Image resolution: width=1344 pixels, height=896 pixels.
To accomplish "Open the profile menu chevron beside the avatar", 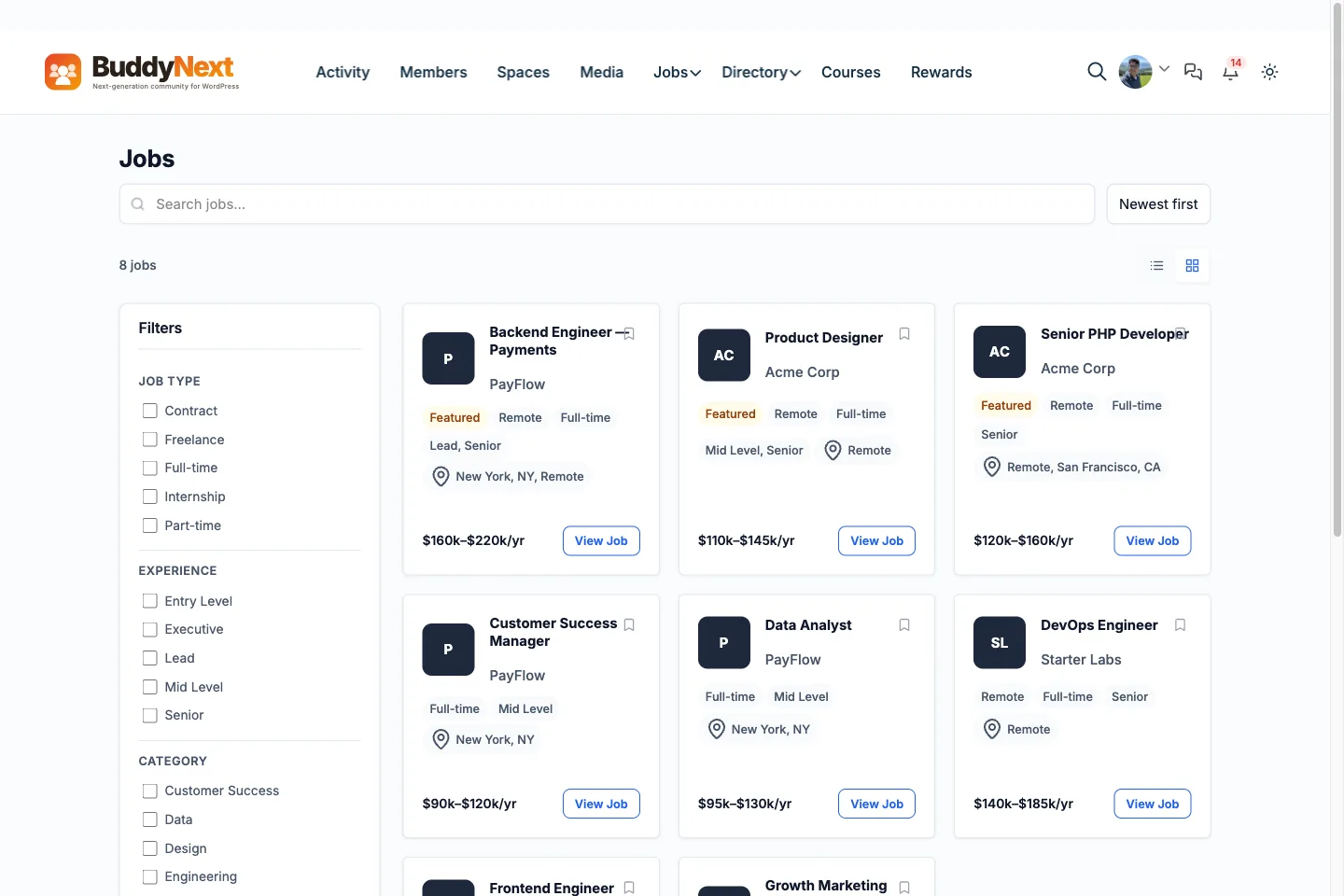I will pos(1164,69).
